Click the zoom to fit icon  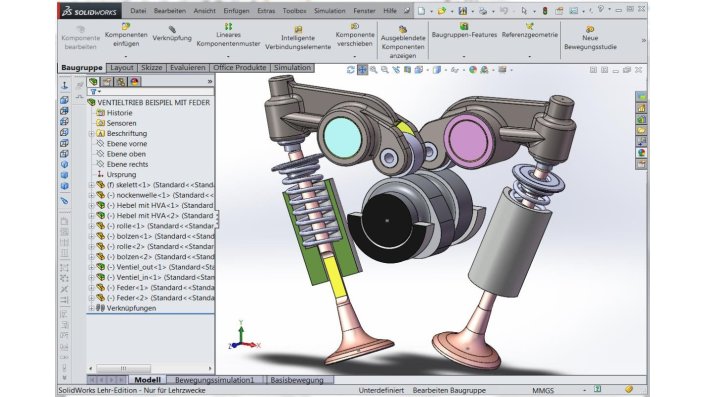pyautogui.click(x=374, y=70)
